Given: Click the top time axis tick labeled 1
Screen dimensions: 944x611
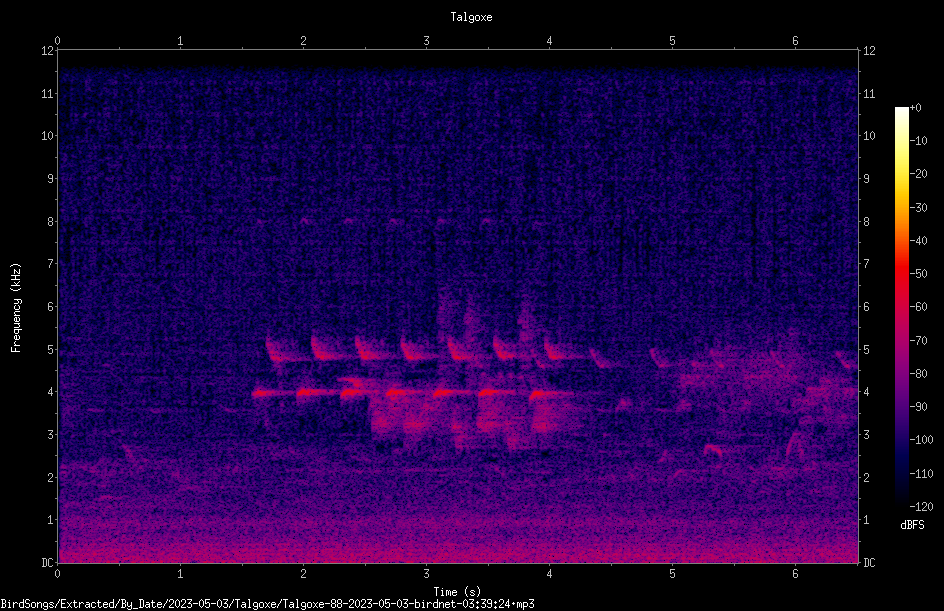Looking at the screenshot, I should 180,41.
